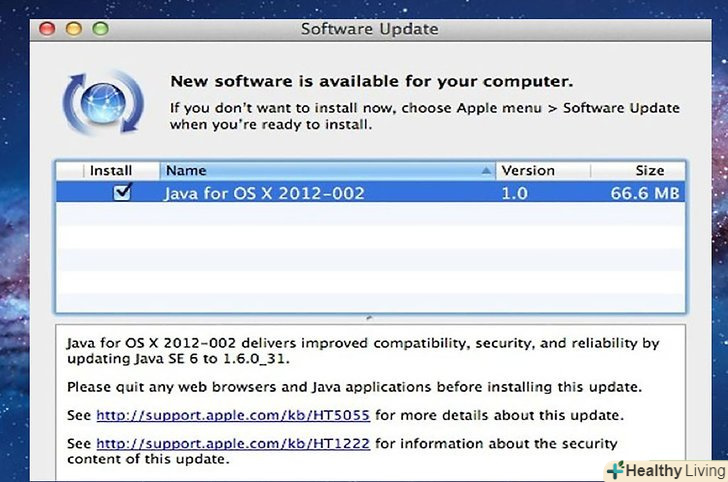728x482 pixels.
Task: Click the Healthy Living cross logo
Action: (616, 470)
